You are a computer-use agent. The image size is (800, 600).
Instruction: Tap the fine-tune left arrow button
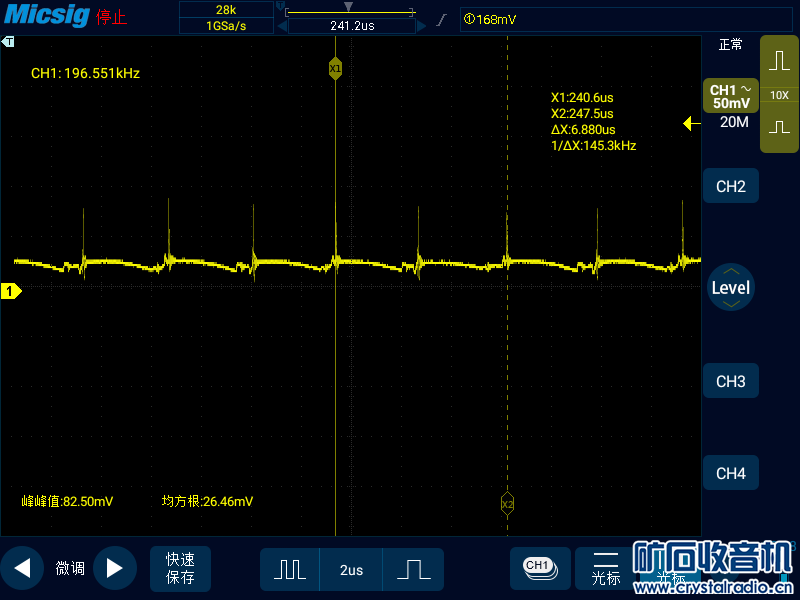tap(22, 568)
